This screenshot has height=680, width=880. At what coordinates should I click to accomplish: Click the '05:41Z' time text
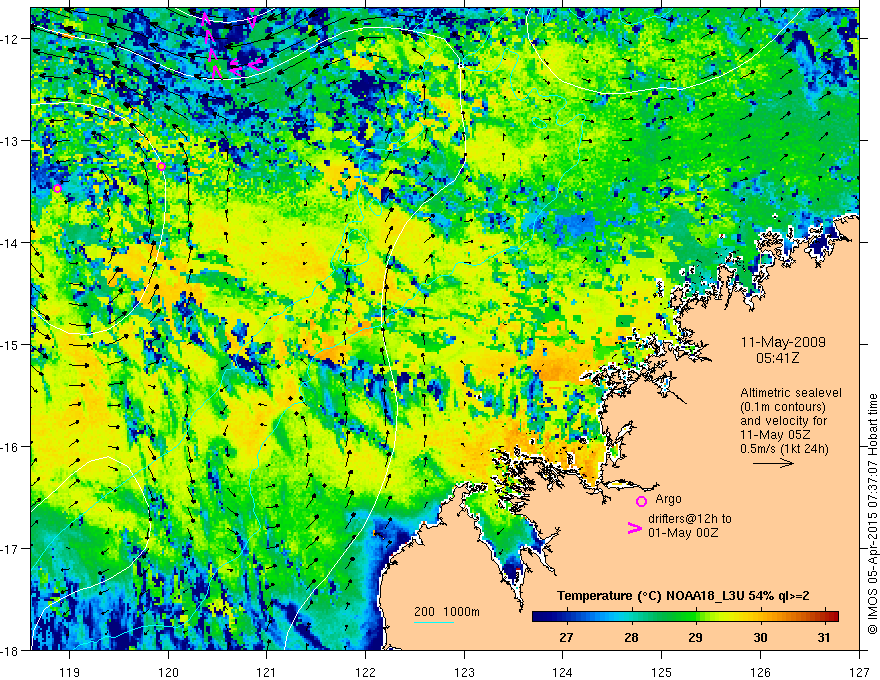(777, 357)
